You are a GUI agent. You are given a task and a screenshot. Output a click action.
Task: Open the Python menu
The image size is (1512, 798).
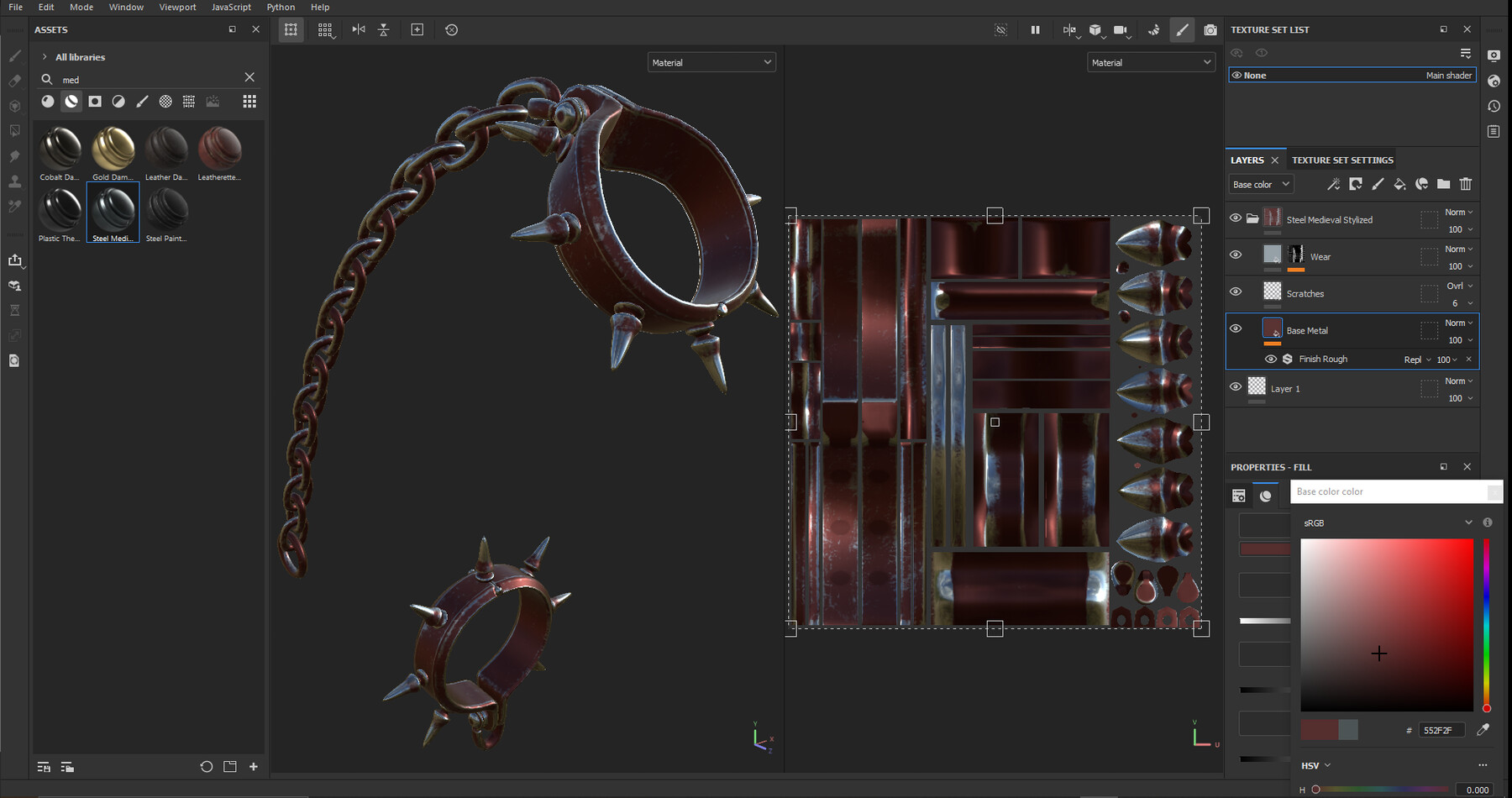pos(281,7)
